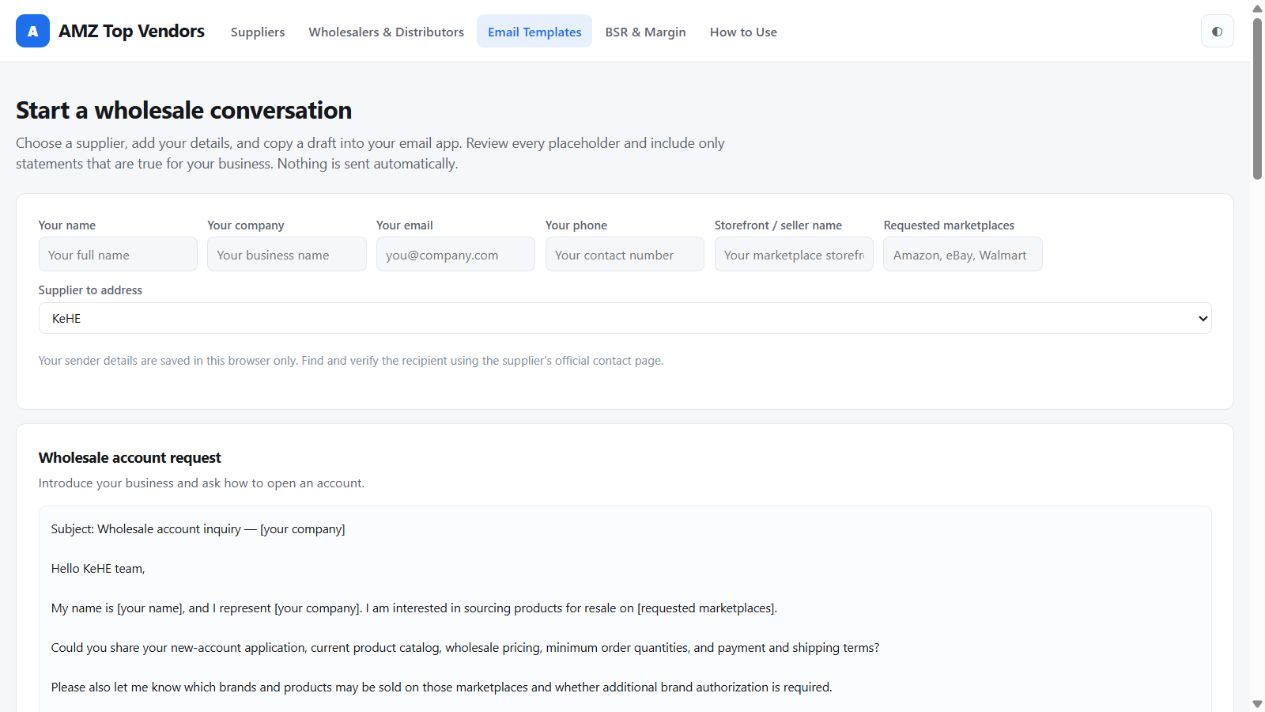
Task: Click the AMZ Top Vendors title link
Action: (131, 31)
